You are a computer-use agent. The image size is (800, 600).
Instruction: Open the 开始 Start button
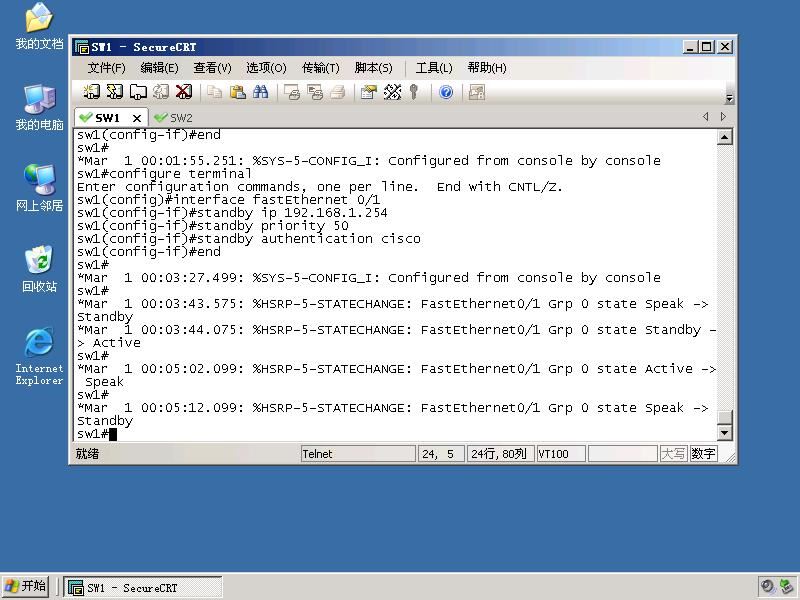[26, 586]
